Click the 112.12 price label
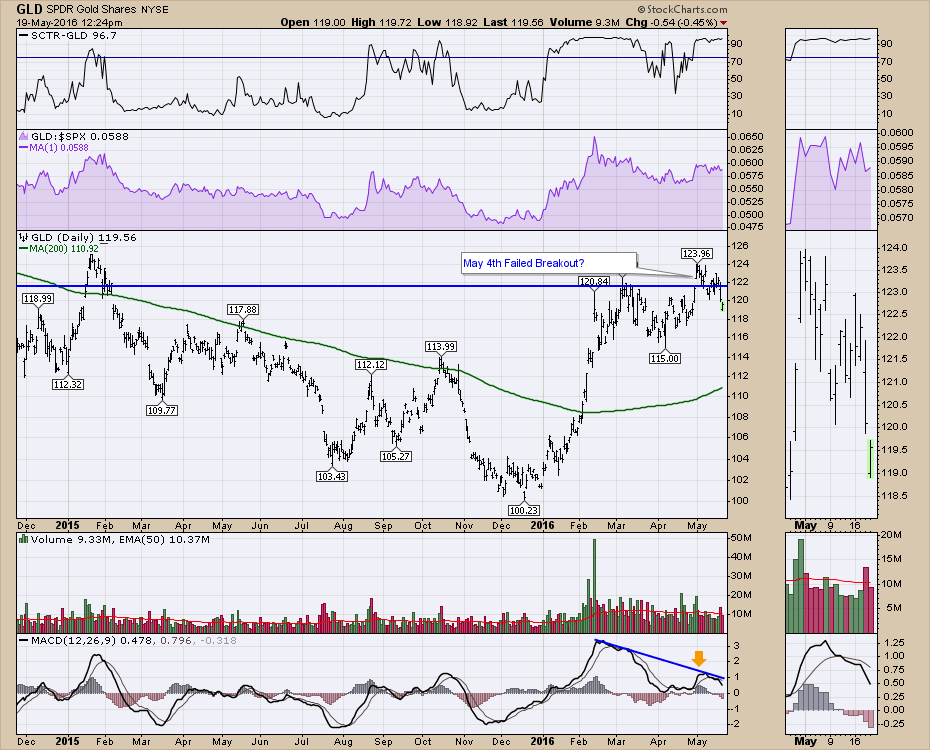Viewport: 930px width, 750px height. pyautogui.click(x=371, y=365)
